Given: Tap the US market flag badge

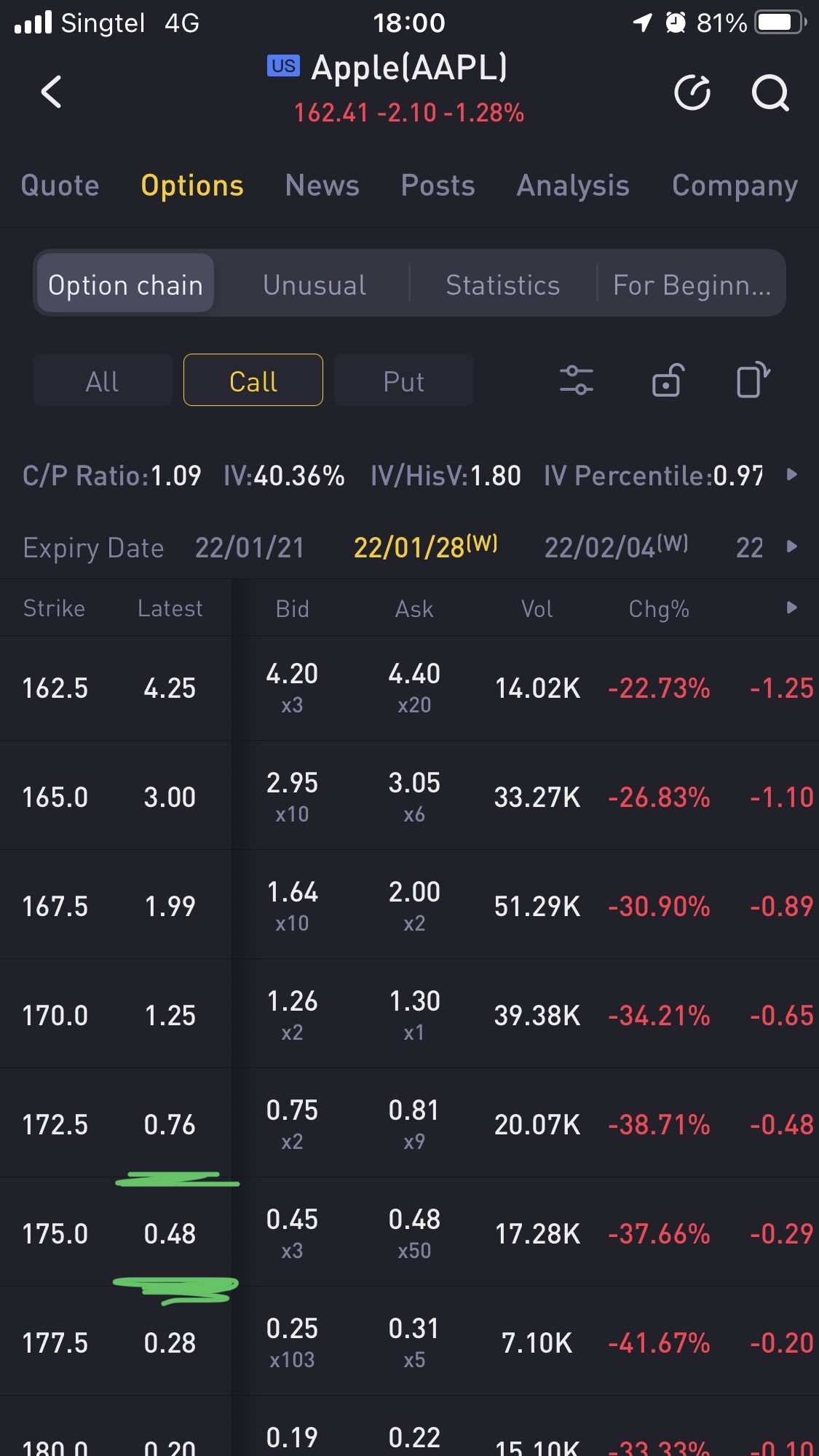Looking at the screenshot, I should tap(283, 66).
